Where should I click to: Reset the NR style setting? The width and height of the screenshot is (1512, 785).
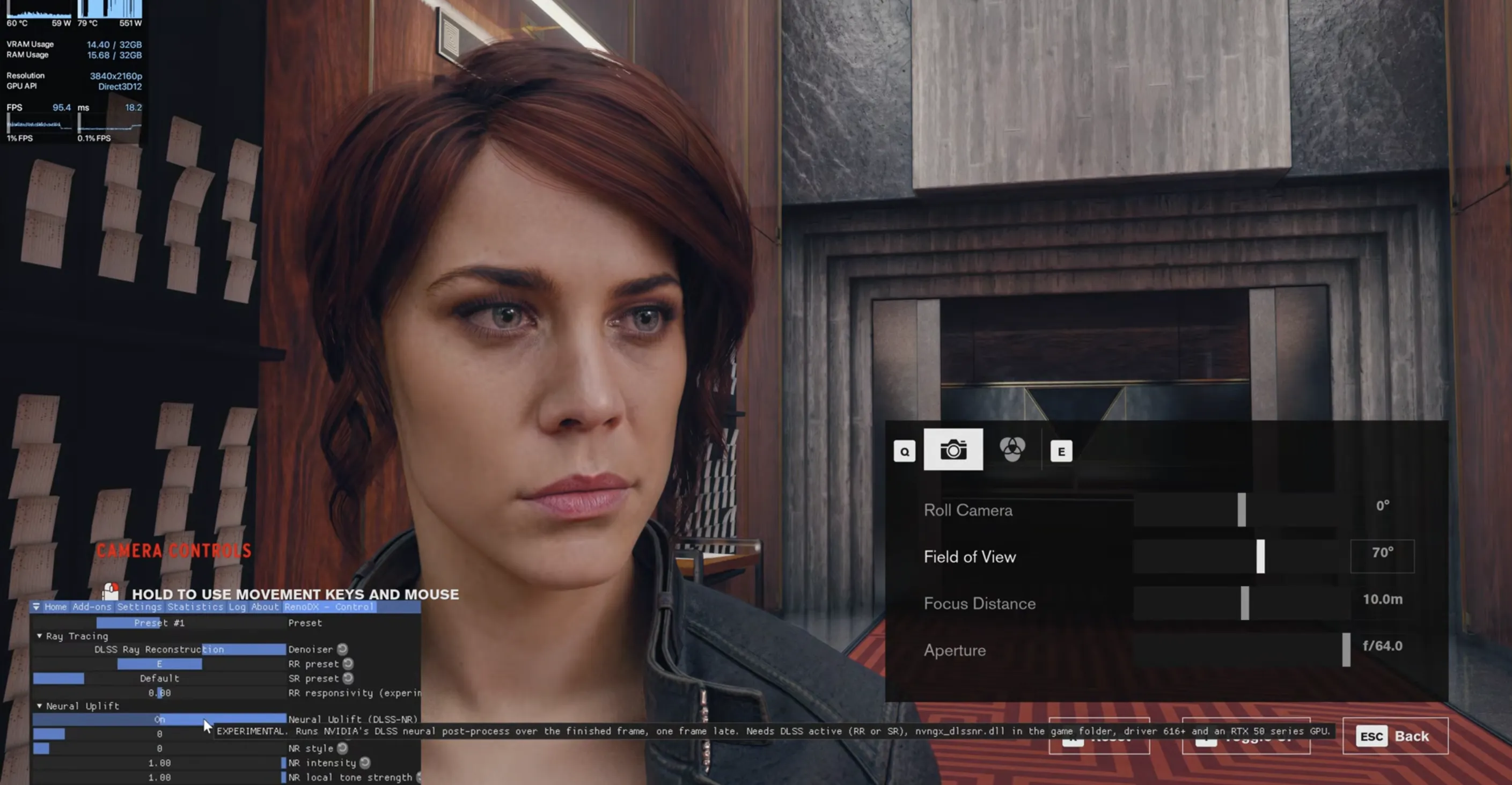tap(342, 748)
